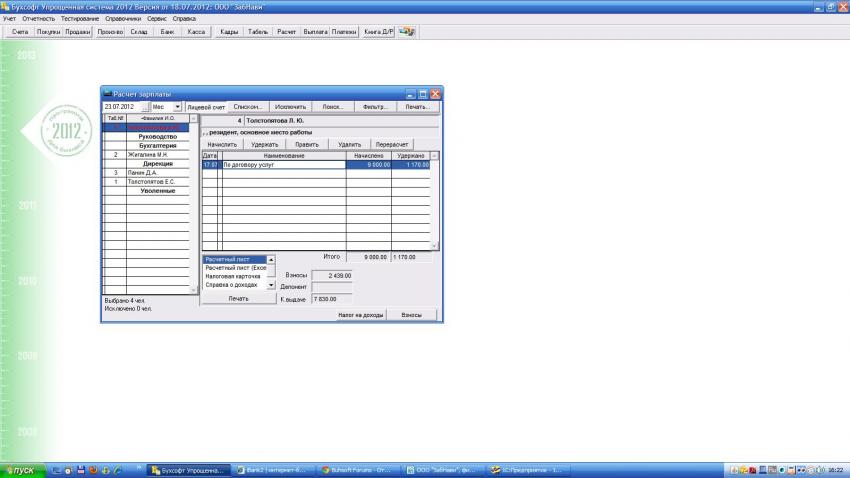This screenshot has width=850, height=478.
Task: Select the По договору услуг accrual row
Action: (283, 164)
